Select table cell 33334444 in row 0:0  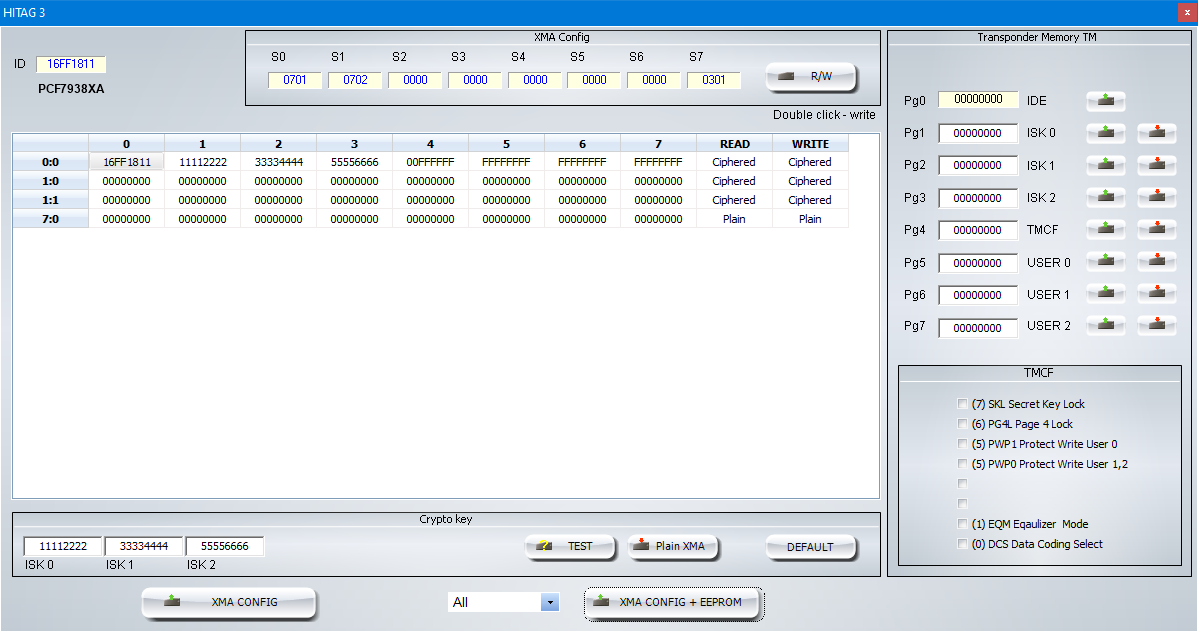click(x=278, y=162)
